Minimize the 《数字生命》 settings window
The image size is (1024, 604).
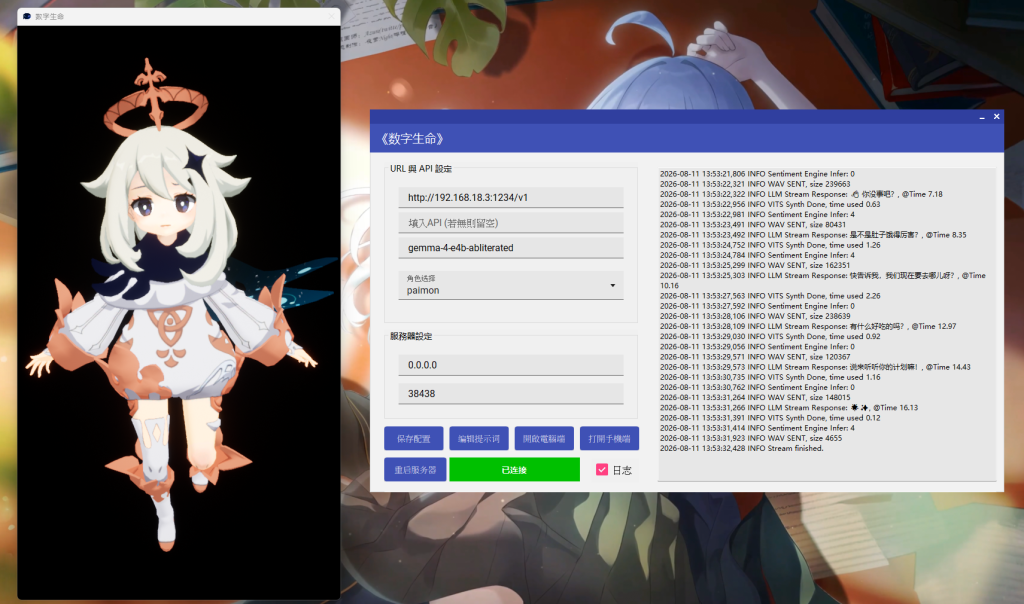tap(982, 117)
